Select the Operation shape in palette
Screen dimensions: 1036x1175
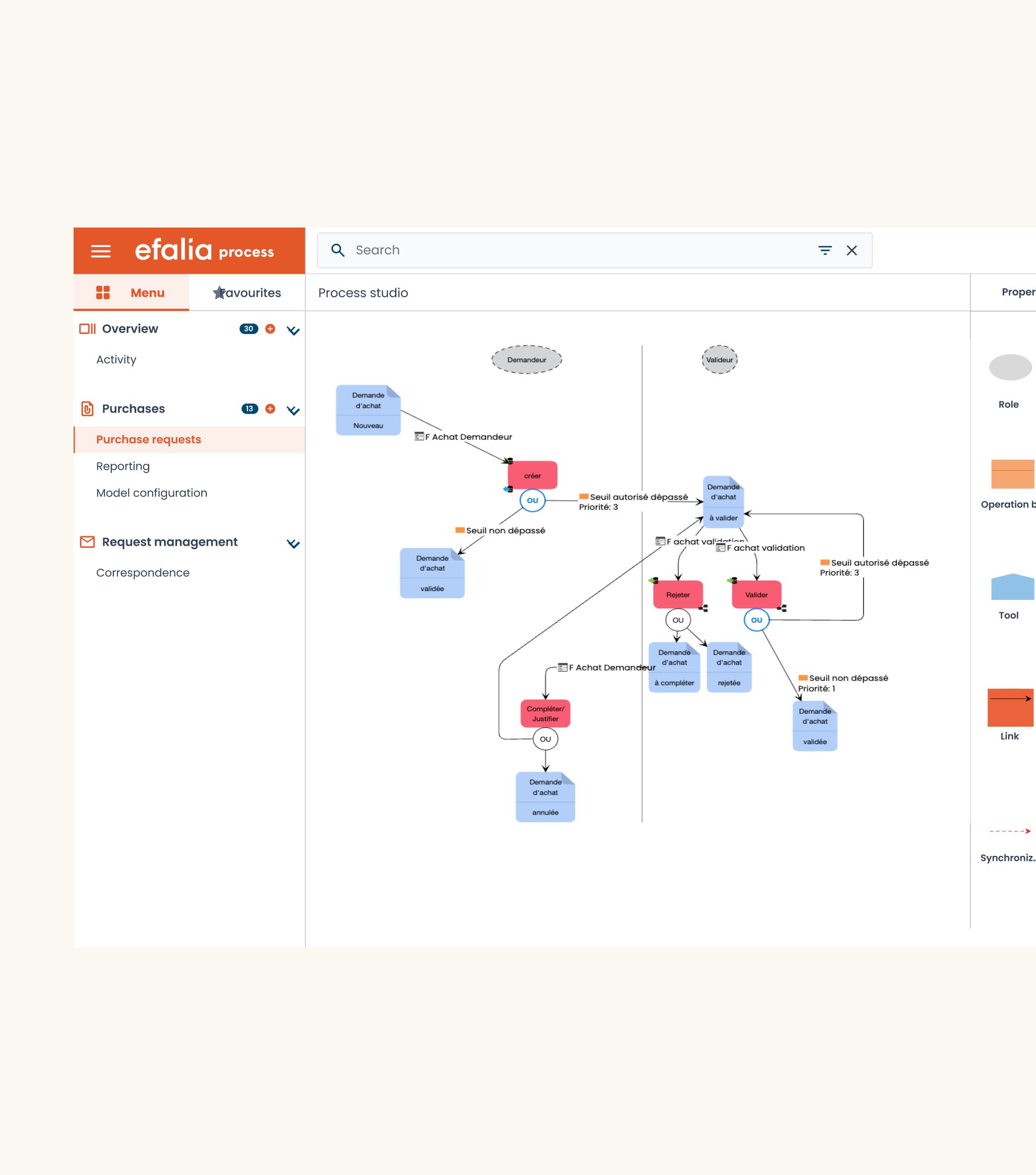pyautogui.click(x=1013, y=474)
